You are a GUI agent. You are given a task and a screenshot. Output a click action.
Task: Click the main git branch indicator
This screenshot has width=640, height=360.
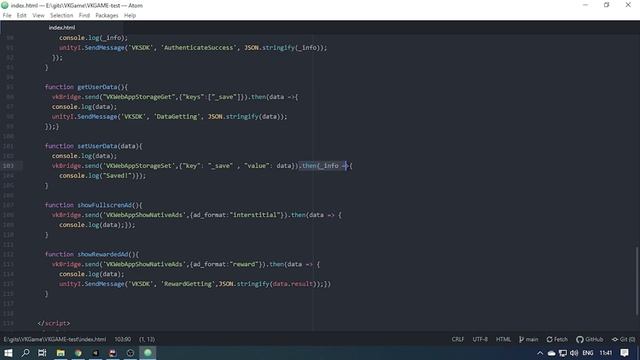click(x=529, y=339)
